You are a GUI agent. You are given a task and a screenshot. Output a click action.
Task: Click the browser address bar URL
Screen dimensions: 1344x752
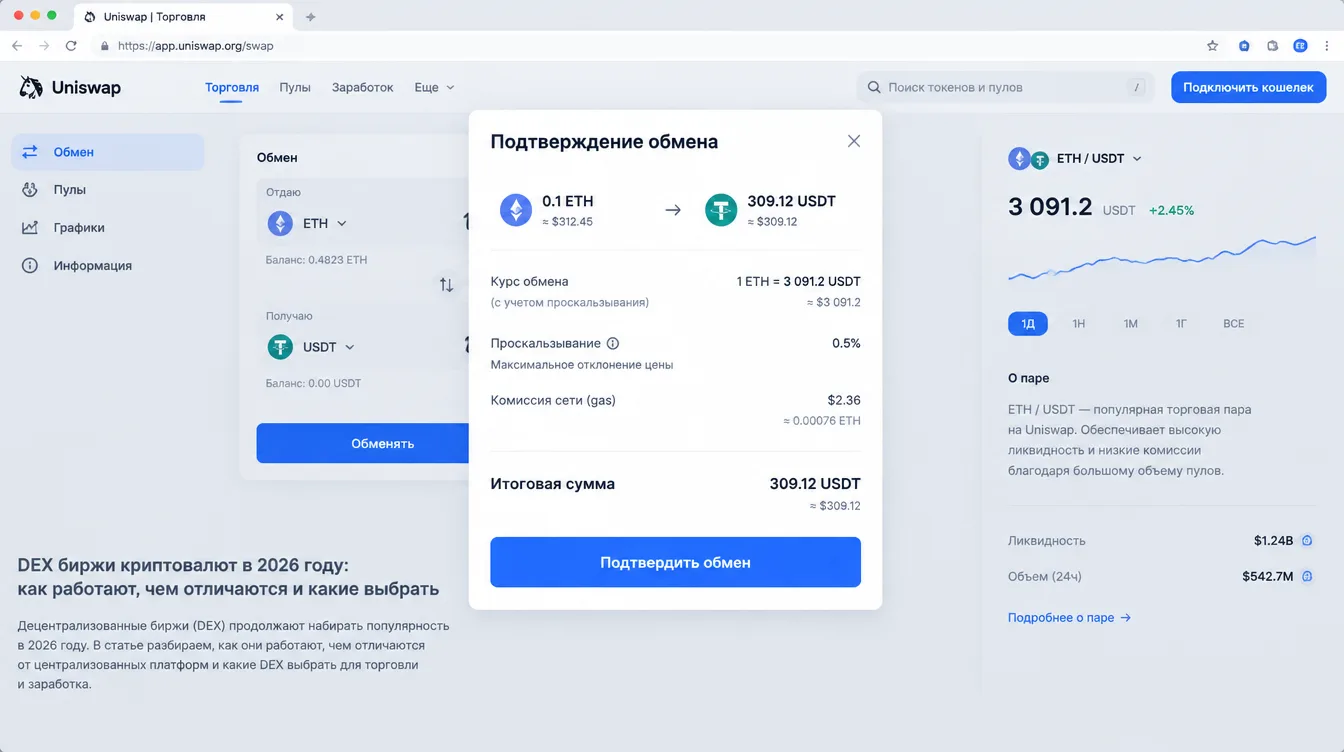click(x=195, y=46)
